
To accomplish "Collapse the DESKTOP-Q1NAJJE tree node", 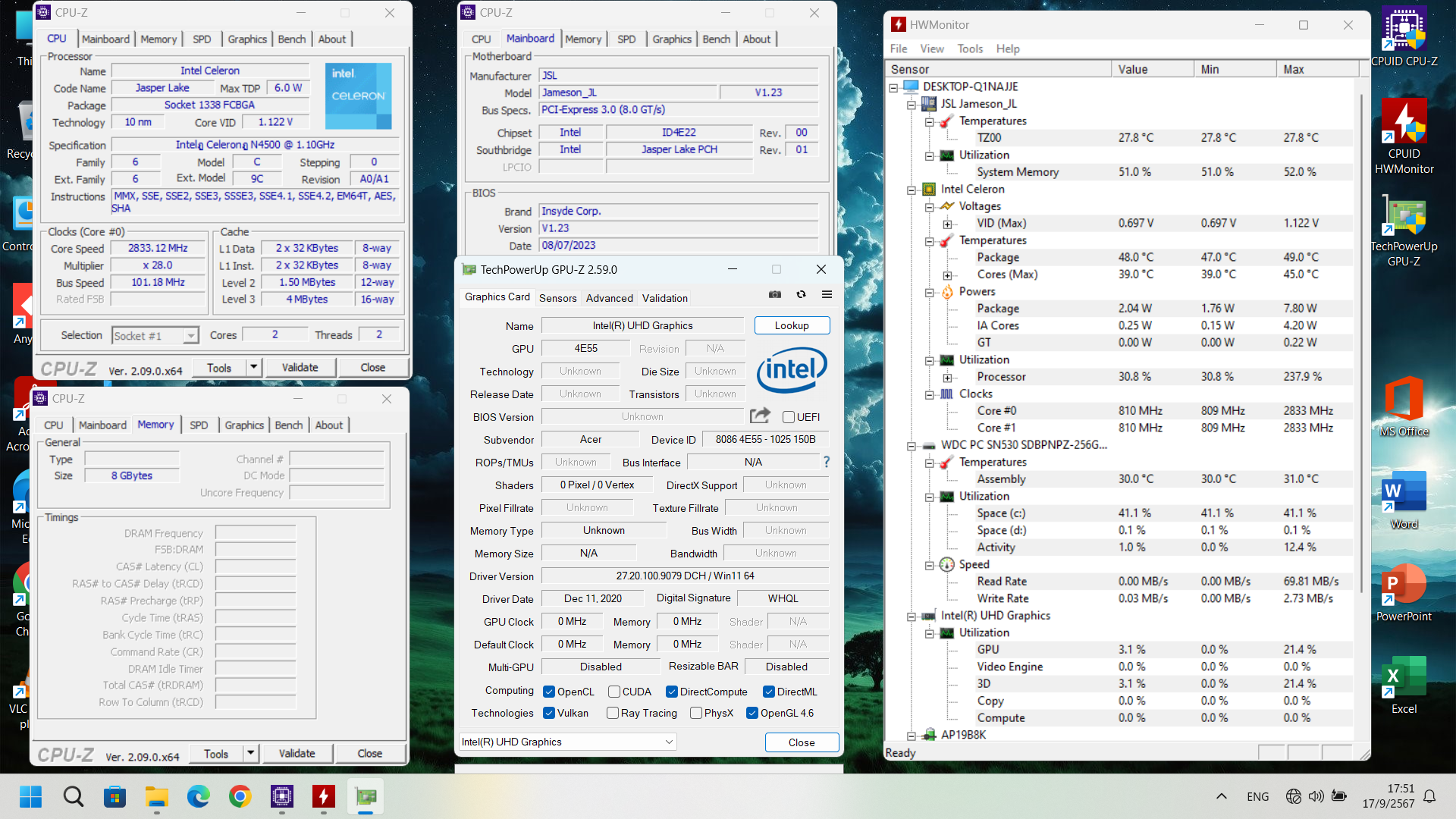I will [x=893, y=87].
